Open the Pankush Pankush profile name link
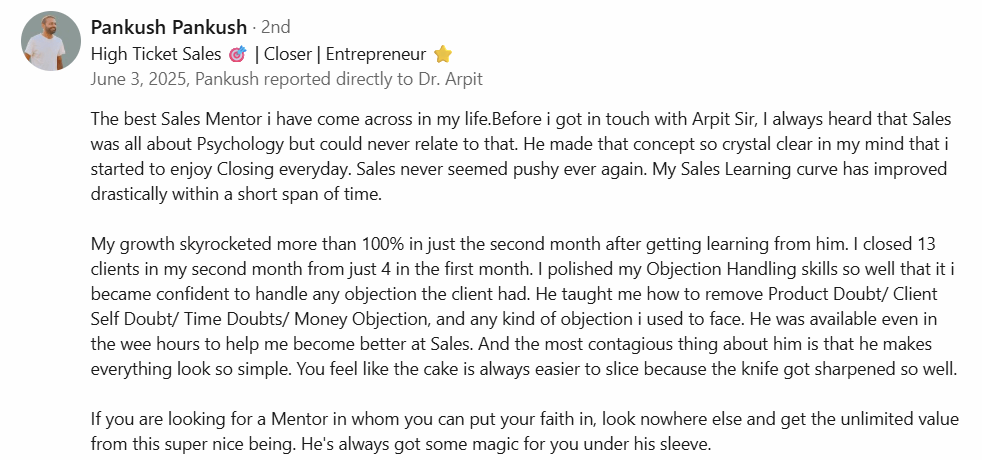The height and width of the screenshot is (460, 982). [166, 27]
